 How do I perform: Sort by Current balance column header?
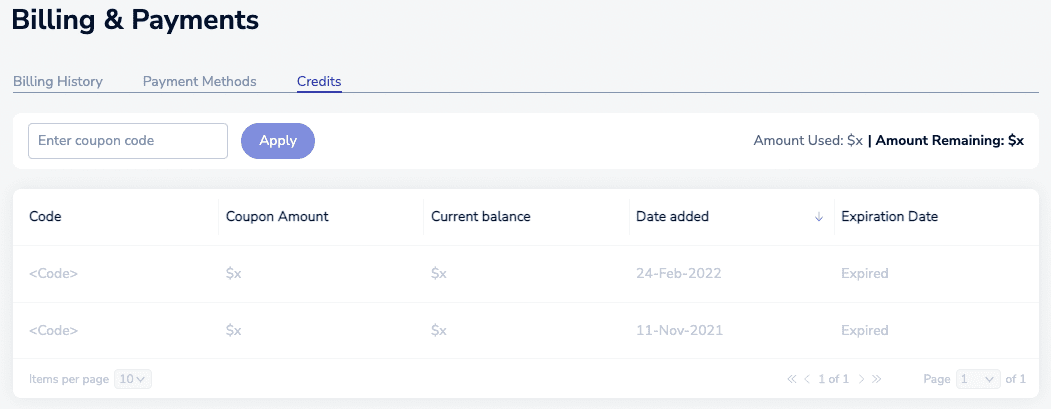click(481, 217)
